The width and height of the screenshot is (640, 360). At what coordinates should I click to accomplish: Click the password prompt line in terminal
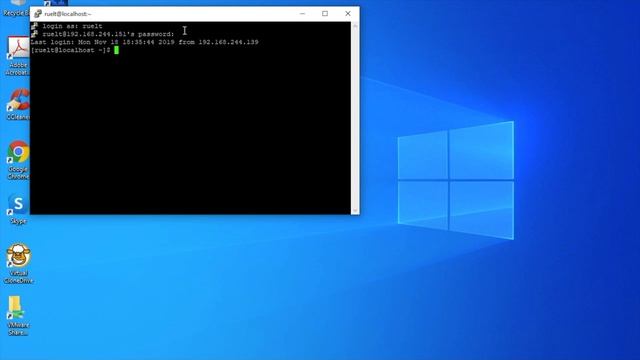(108, 34)
